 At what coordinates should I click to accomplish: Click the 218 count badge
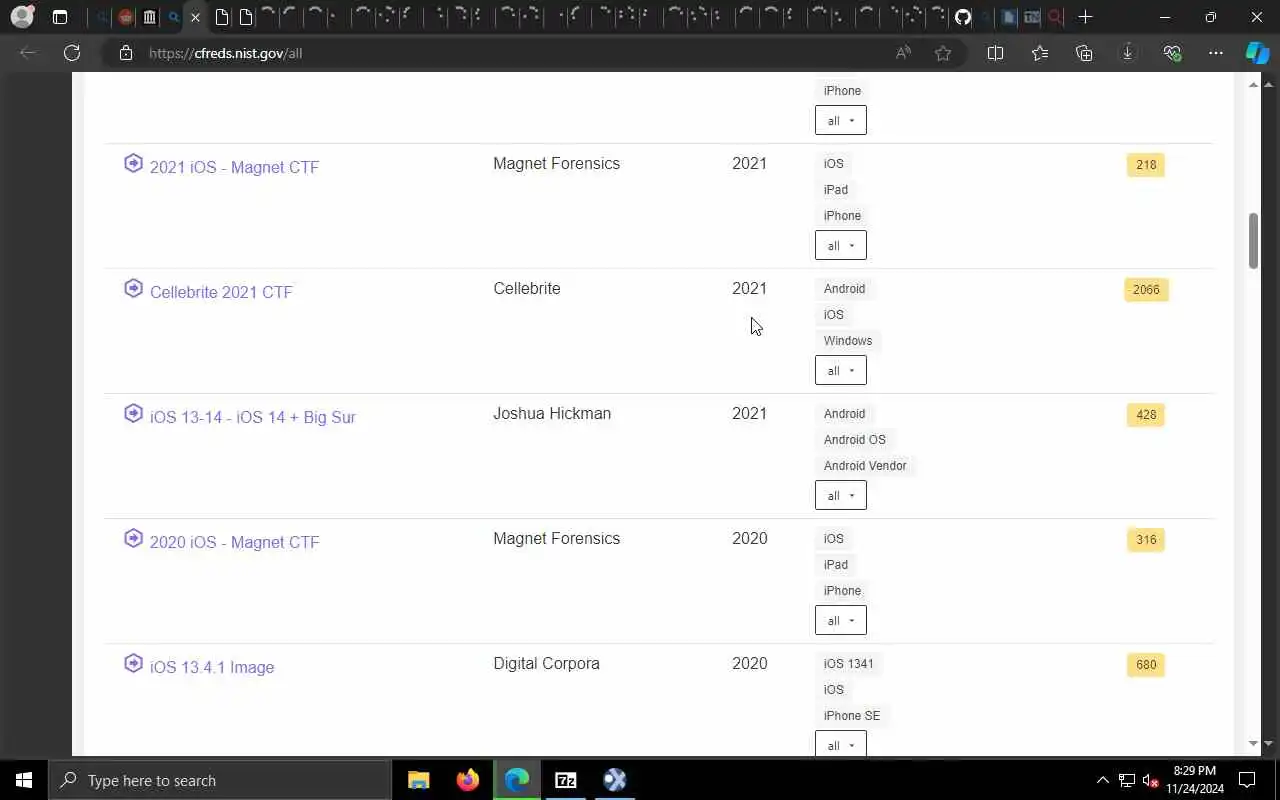pyautogui.click(x=1146, y=165)
